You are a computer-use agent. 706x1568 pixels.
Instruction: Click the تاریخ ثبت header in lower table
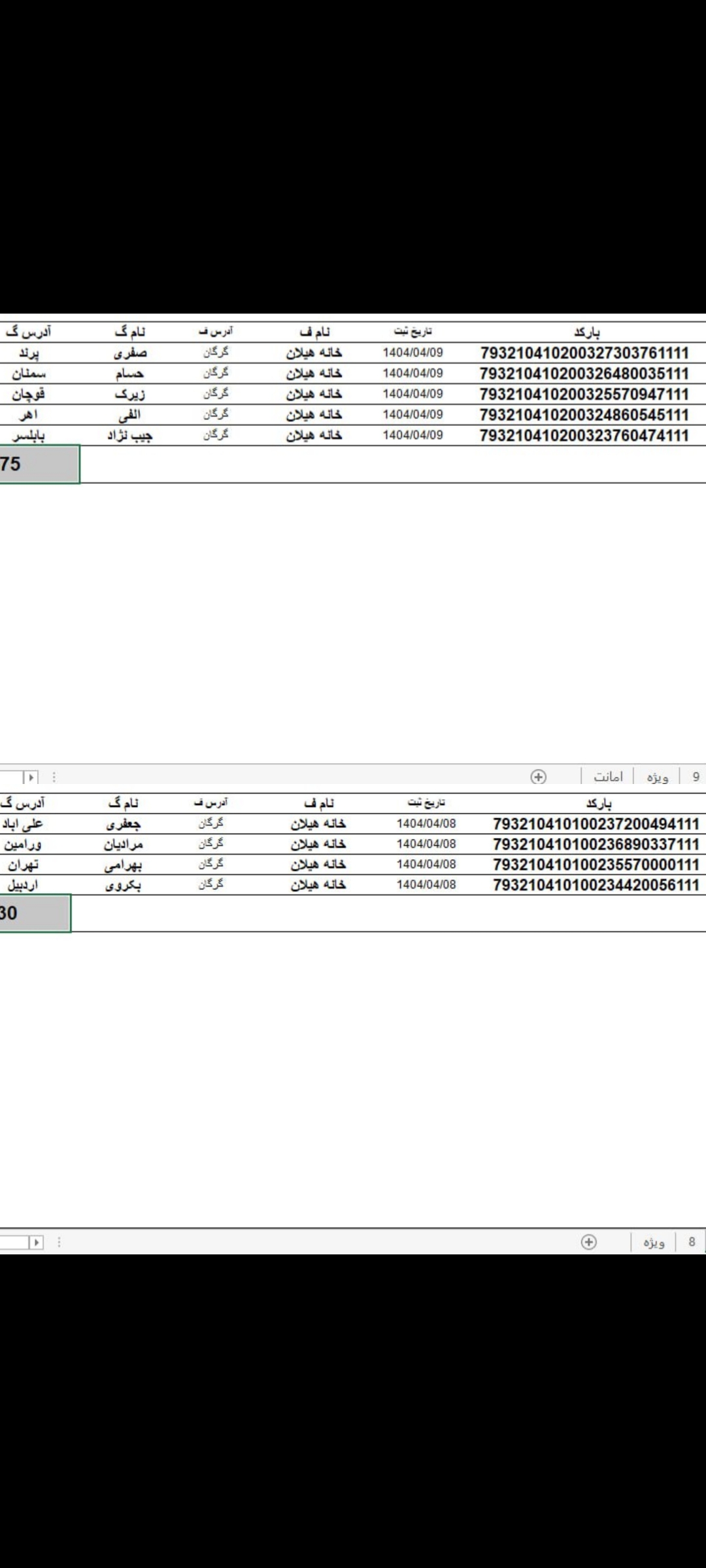click(x=426, y=803)
